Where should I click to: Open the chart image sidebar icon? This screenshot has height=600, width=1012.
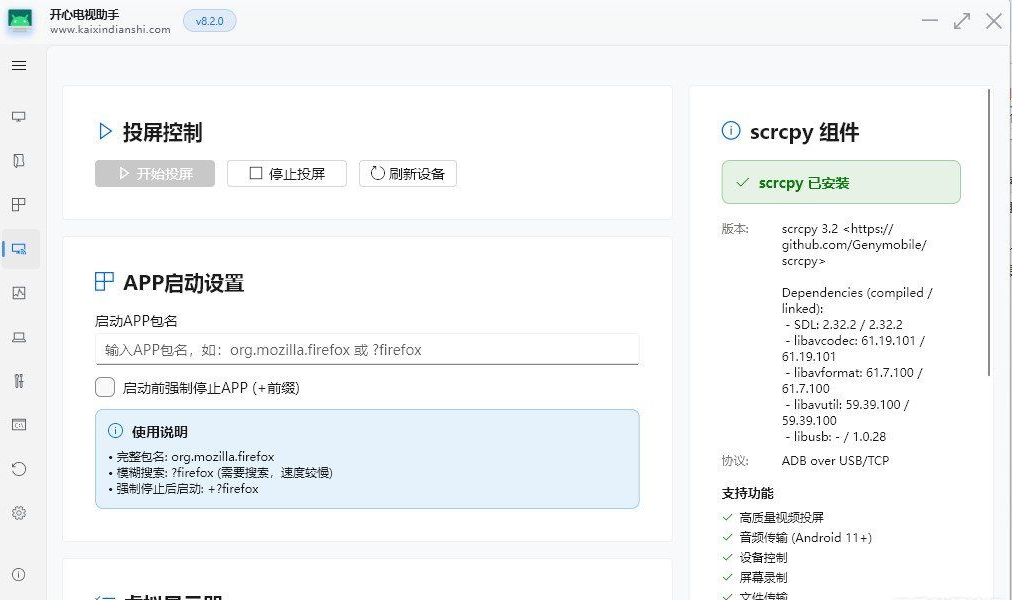click(x=19, y=293)
